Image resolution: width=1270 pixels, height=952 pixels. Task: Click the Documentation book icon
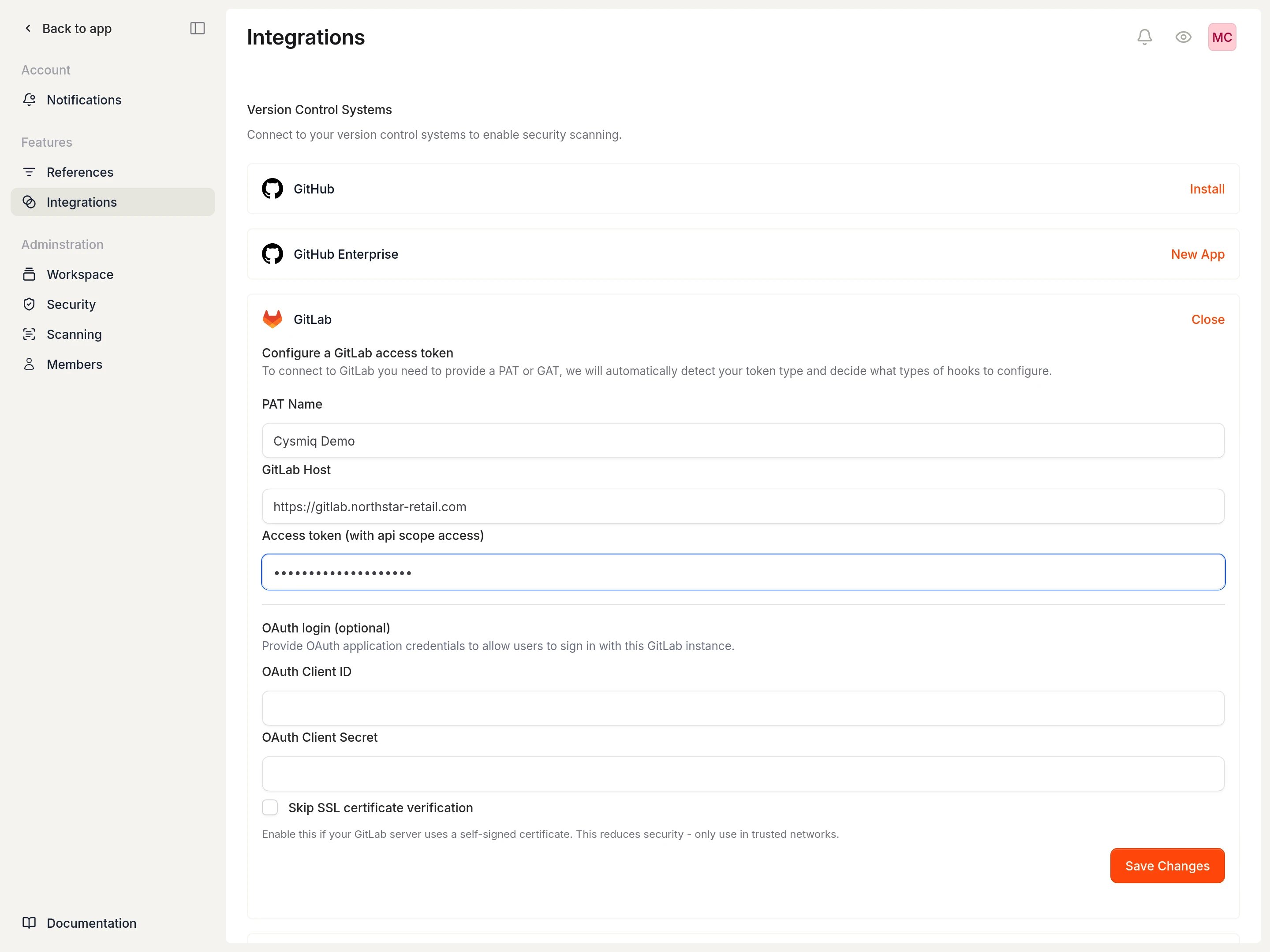pos(29,923)
